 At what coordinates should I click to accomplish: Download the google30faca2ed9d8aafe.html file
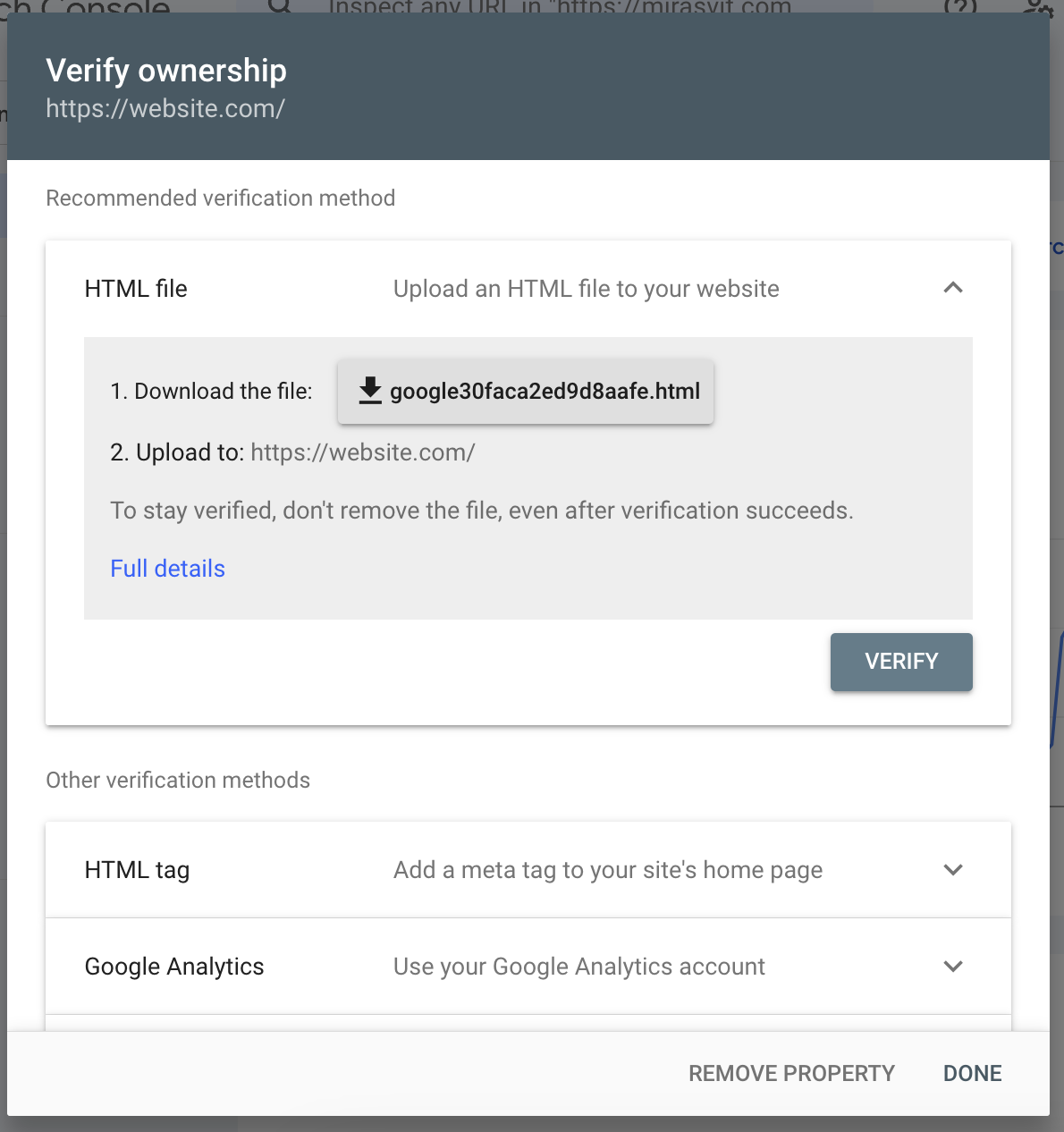(x=526, y=392)
